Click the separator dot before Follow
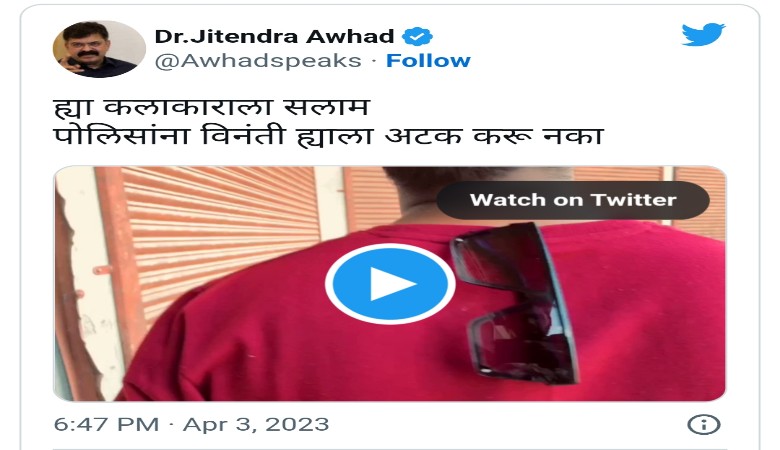The height and width of the screenshot is (450, 780). pos(374,61)
